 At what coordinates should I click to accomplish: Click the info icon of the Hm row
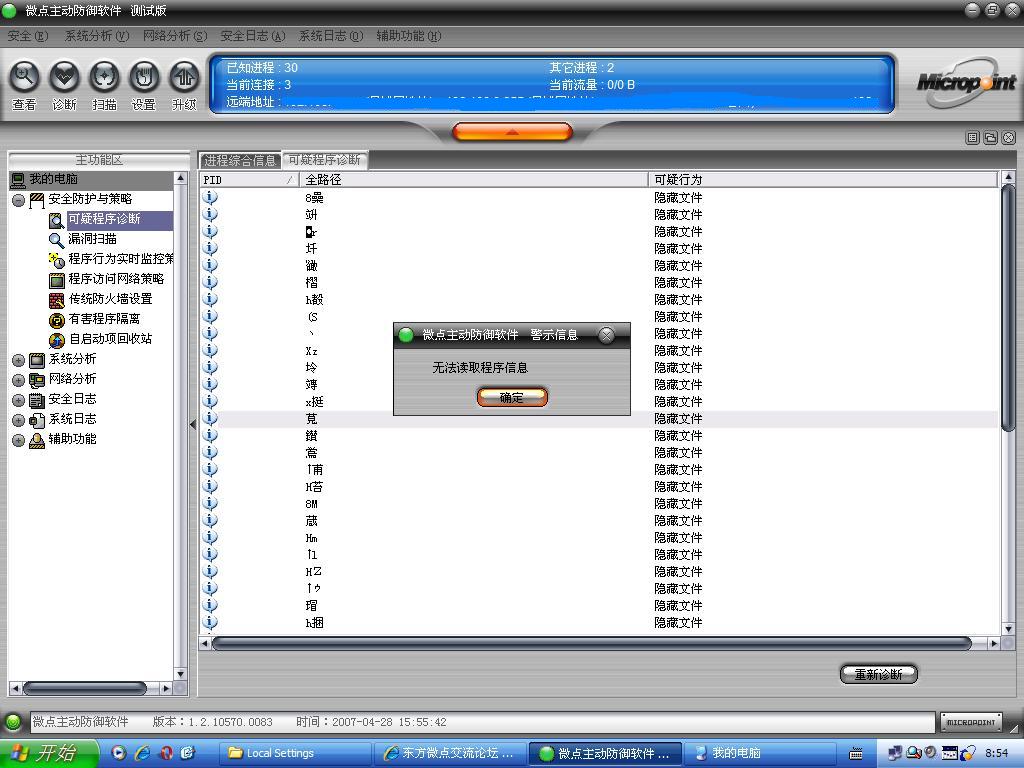[210, 537]
